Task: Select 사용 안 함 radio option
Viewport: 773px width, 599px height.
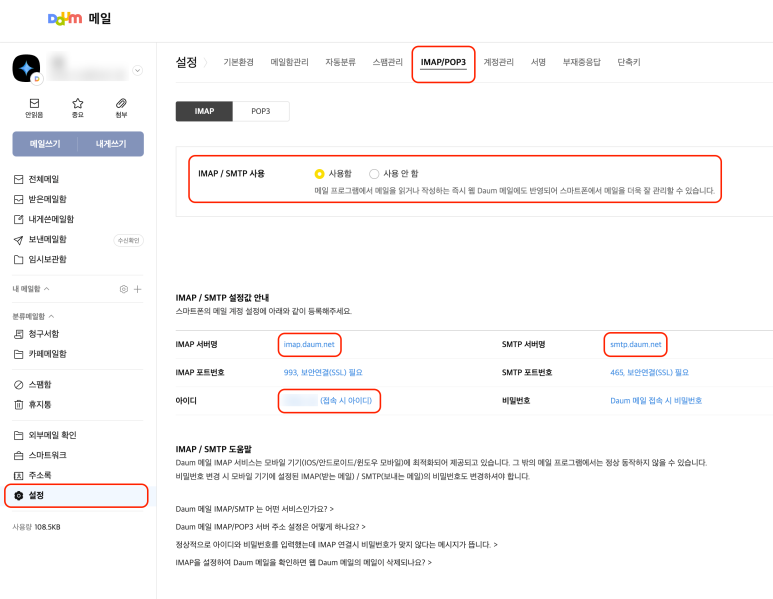Action: point(374,174)
